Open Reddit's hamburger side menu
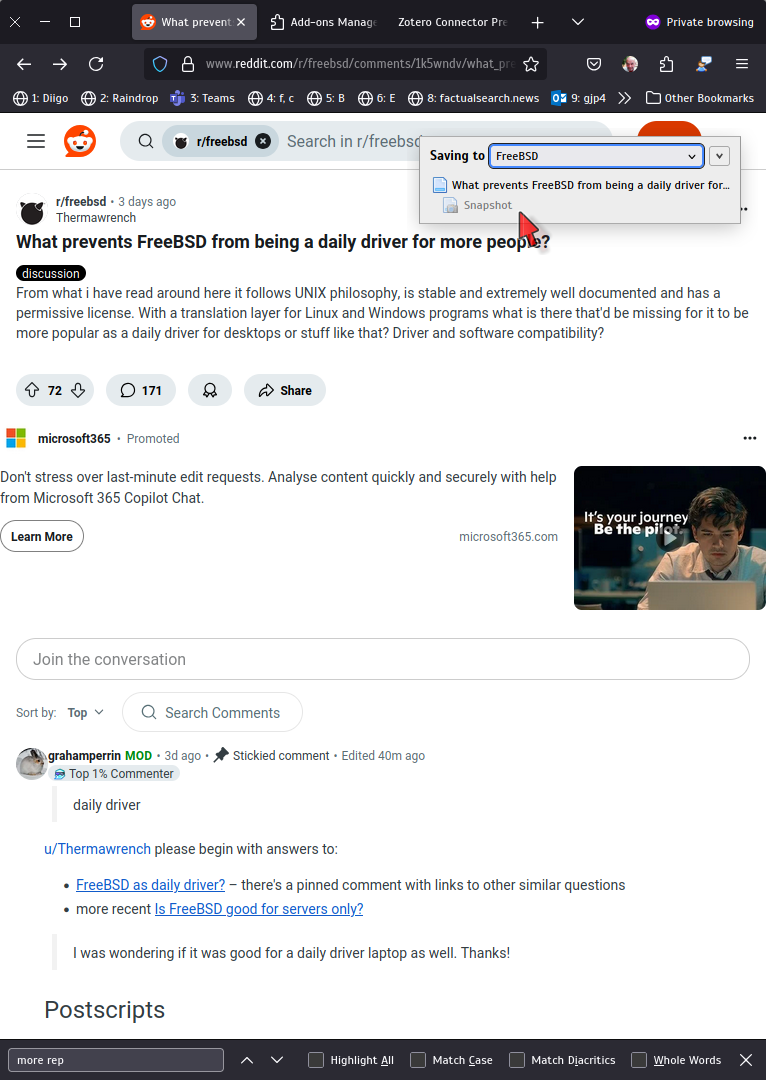This screenshot has height=1080, width=766. click(36, 141)
